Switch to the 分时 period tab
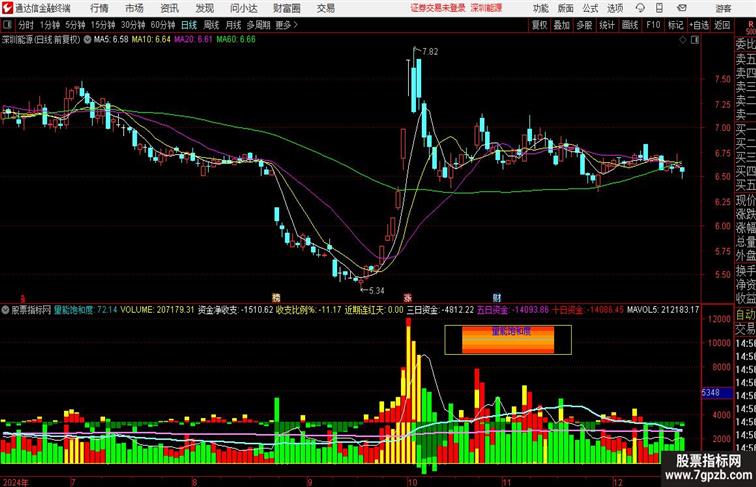 click(x=26, y=25)
